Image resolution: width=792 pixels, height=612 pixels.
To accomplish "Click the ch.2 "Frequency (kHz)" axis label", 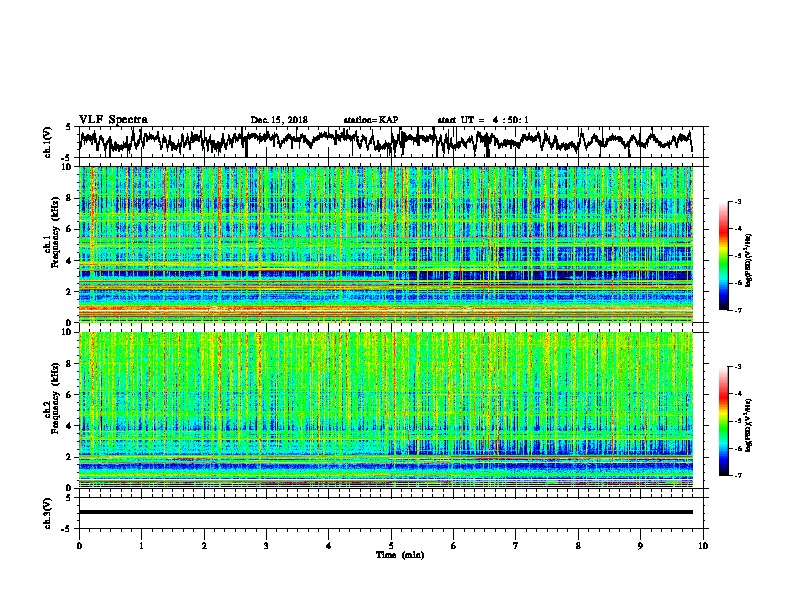I will click(55, 398).
